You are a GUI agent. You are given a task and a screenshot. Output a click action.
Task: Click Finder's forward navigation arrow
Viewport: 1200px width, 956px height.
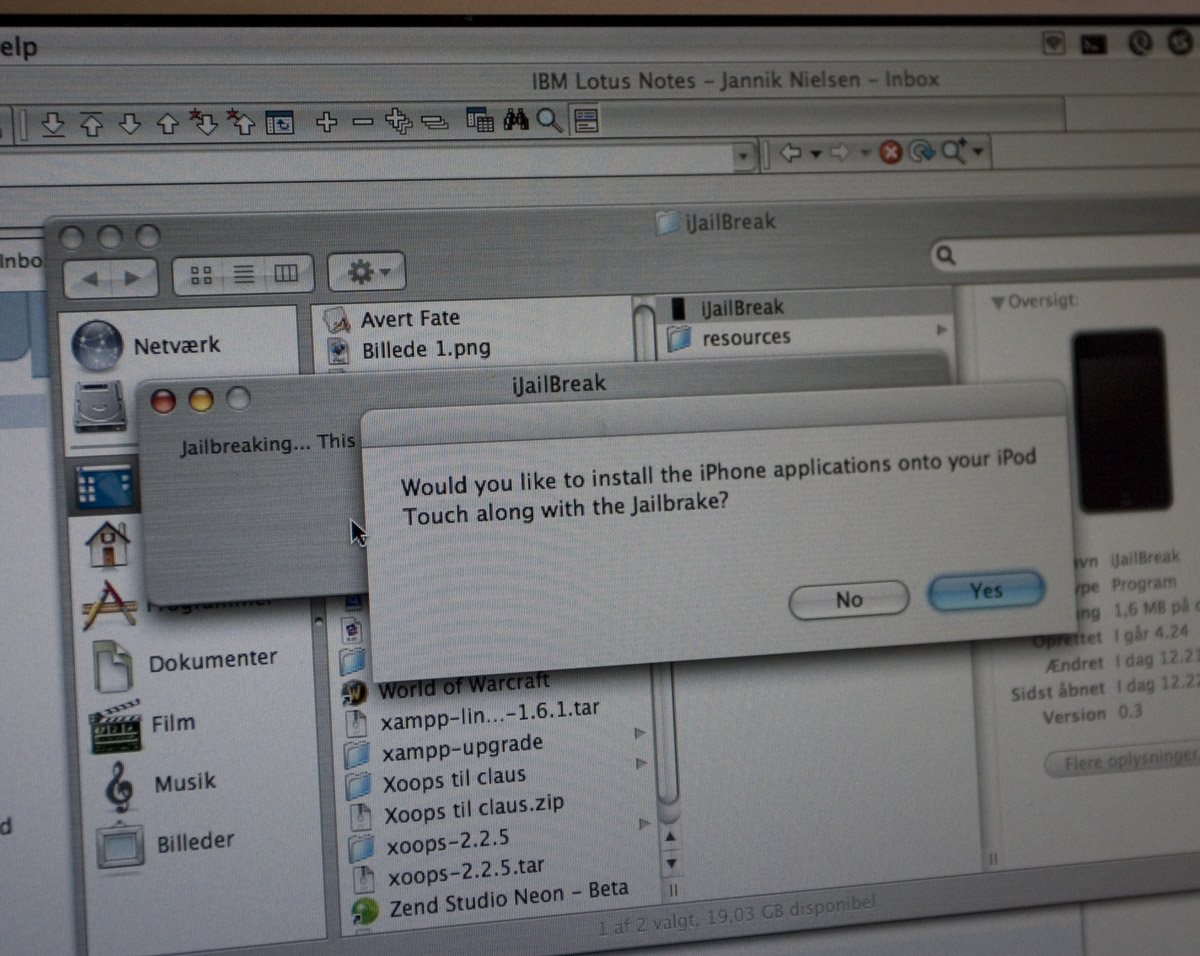[134, 279]
